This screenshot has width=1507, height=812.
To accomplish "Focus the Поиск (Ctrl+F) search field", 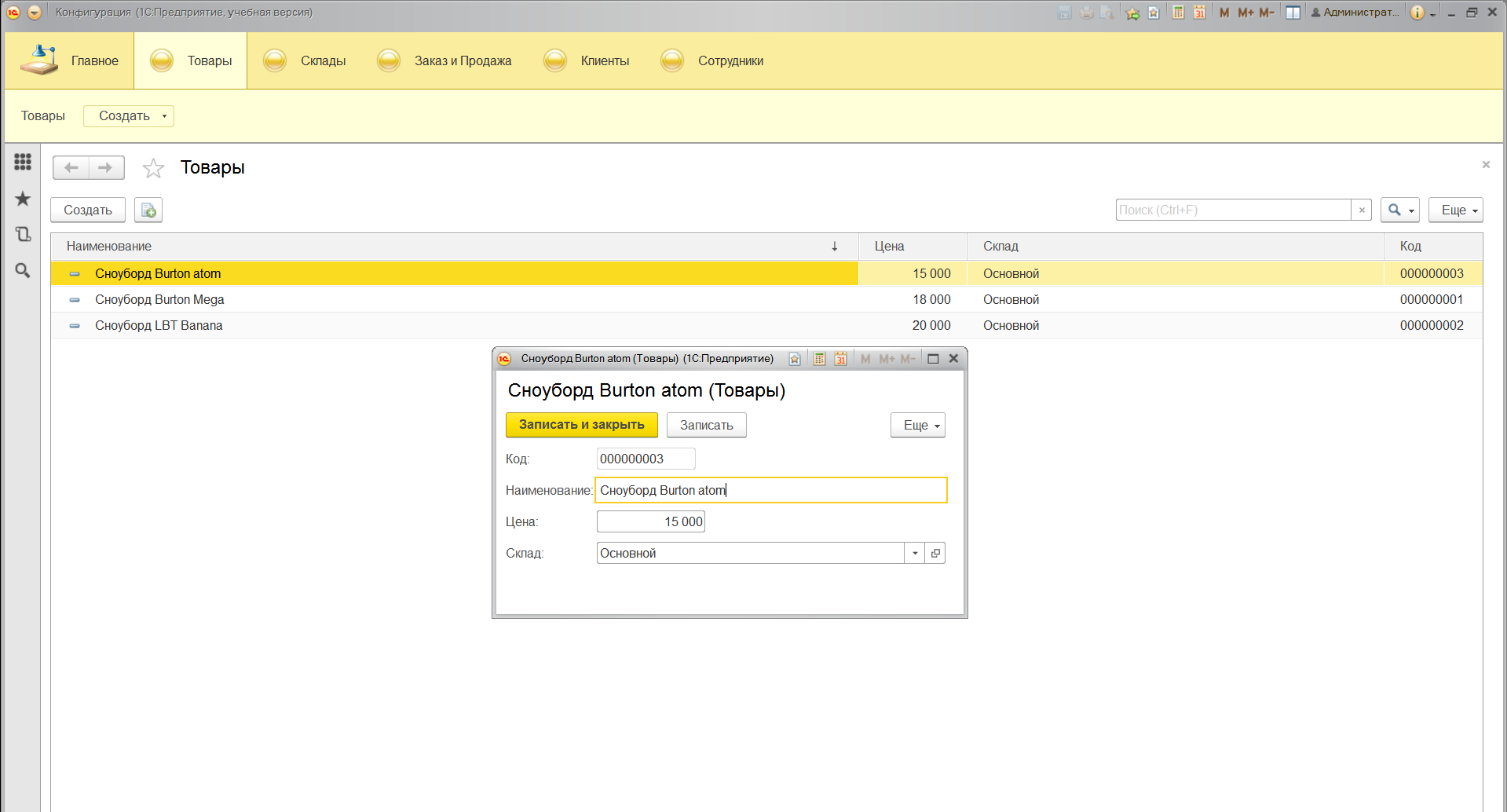I will [x=1233, y=210].
